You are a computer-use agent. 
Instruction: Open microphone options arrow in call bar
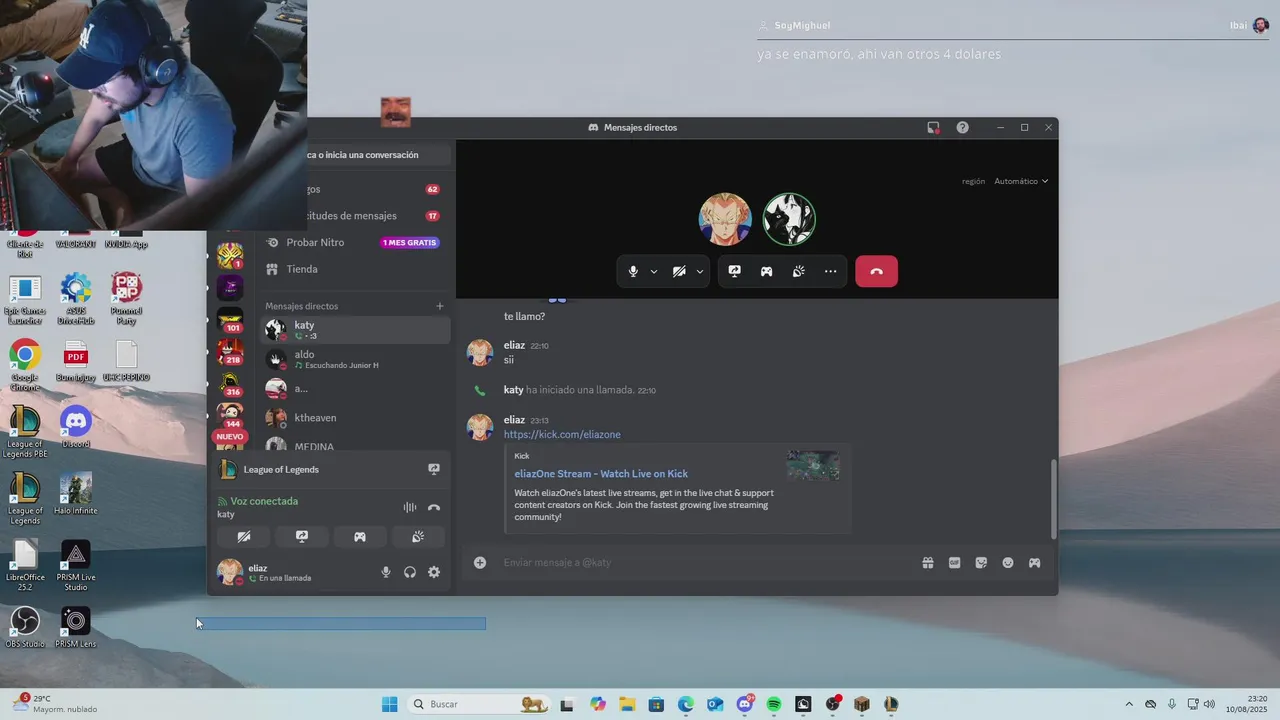654,271
